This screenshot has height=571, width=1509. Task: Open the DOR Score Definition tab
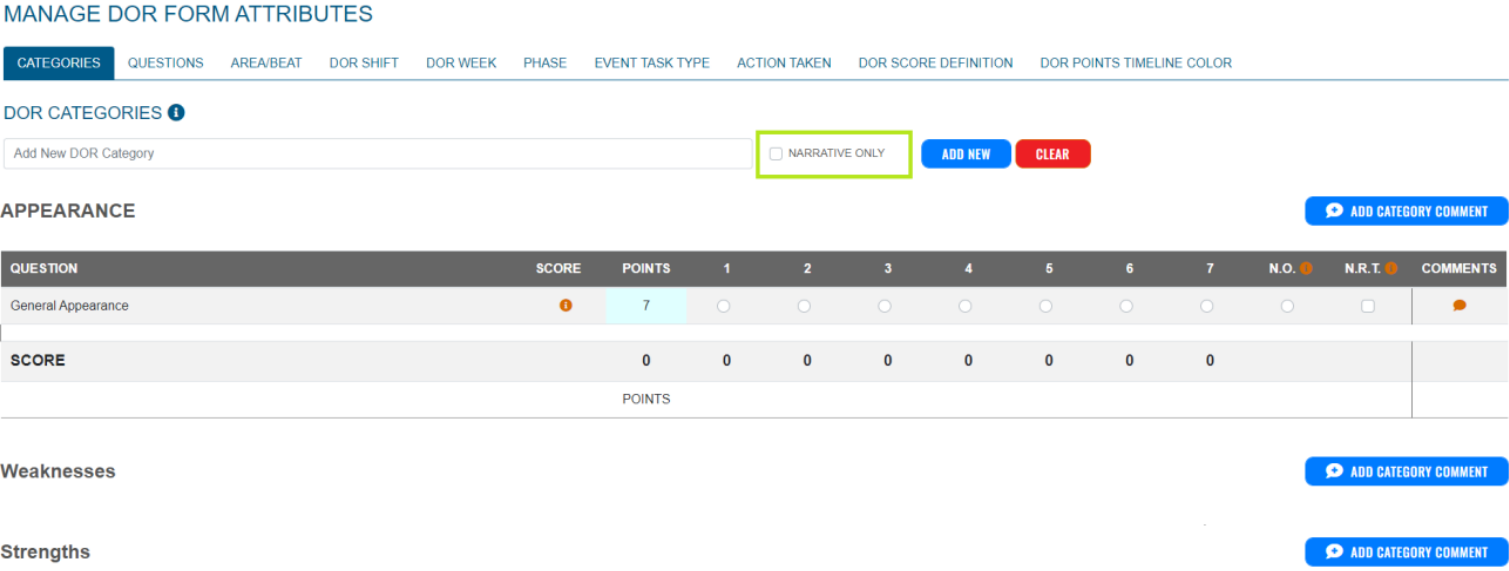tap(935, 63)
